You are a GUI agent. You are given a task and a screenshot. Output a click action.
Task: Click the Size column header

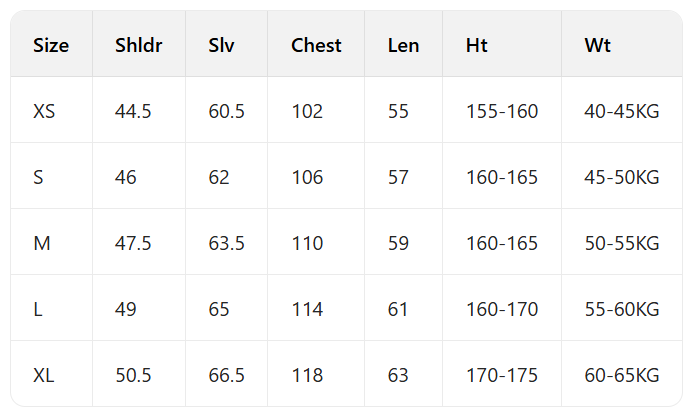pos(51,45)
